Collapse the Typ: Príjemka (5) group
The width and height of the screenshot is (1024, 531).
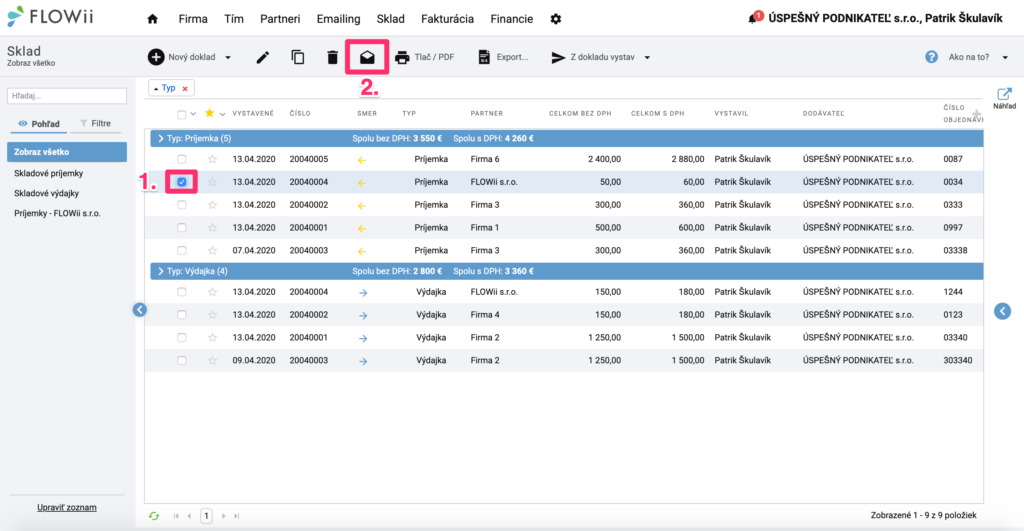click(x=161, y=138)
